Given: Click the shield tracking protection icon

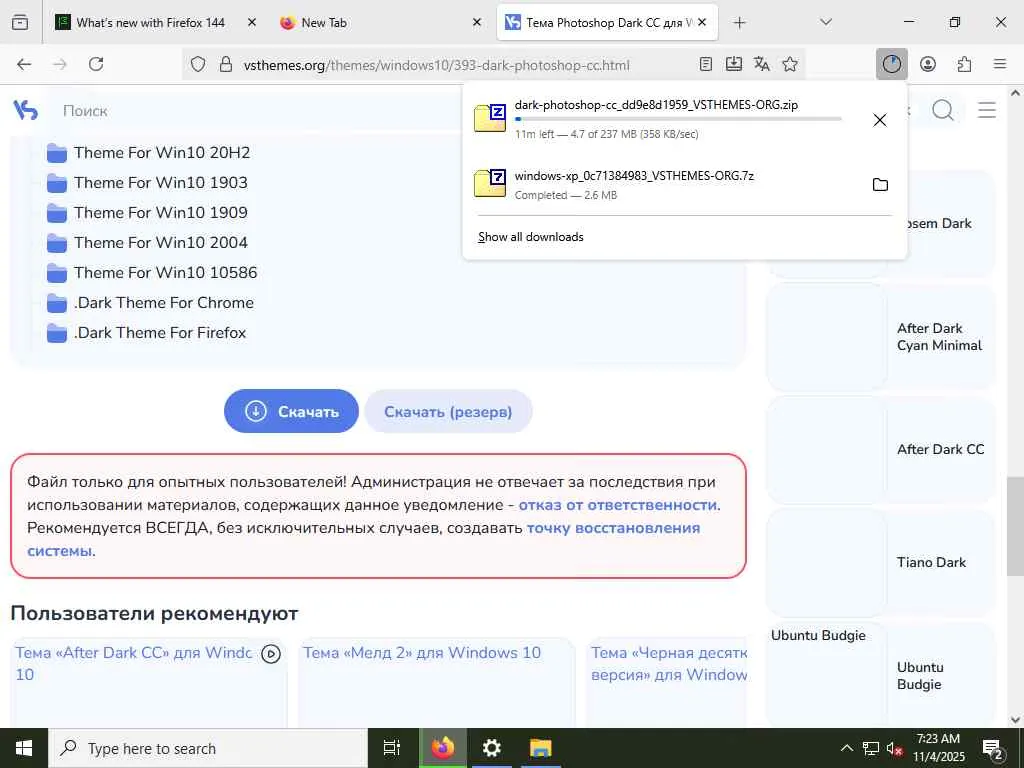Looking at the screenshot, I should tap(198, 65).
